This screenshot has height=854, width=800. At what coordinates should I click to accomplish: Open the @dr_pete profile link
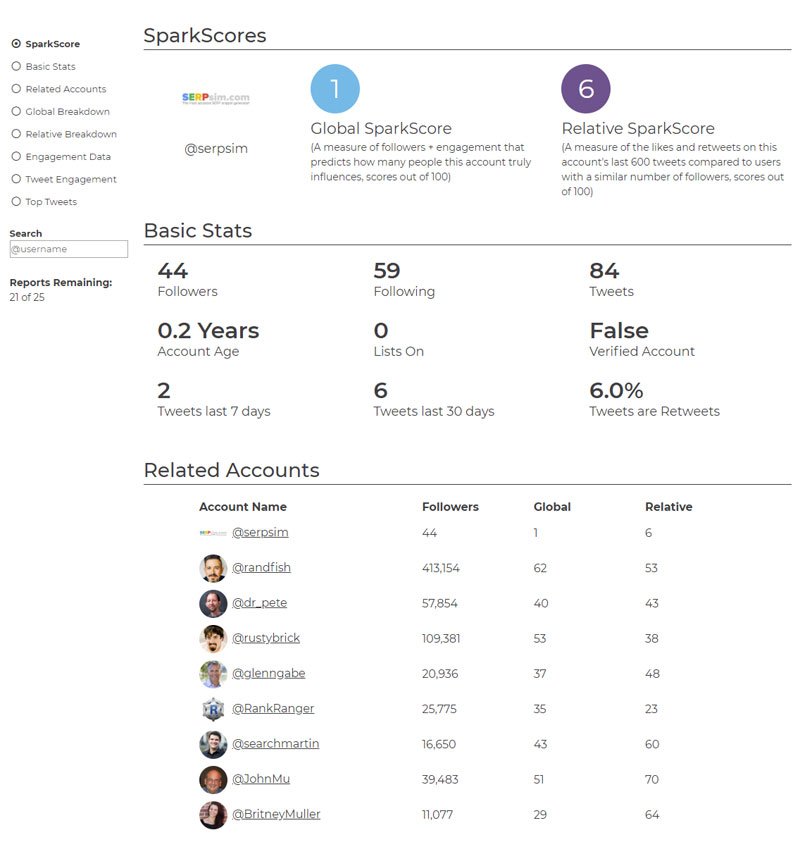259,603
